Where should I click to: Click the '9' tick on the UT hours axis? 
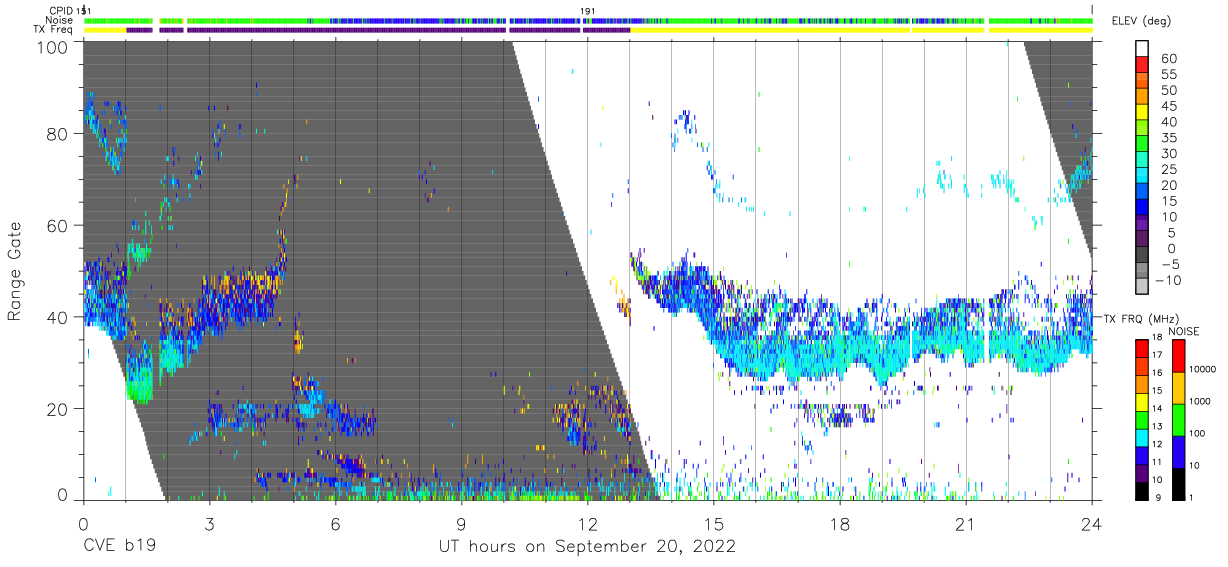[461, 525]
